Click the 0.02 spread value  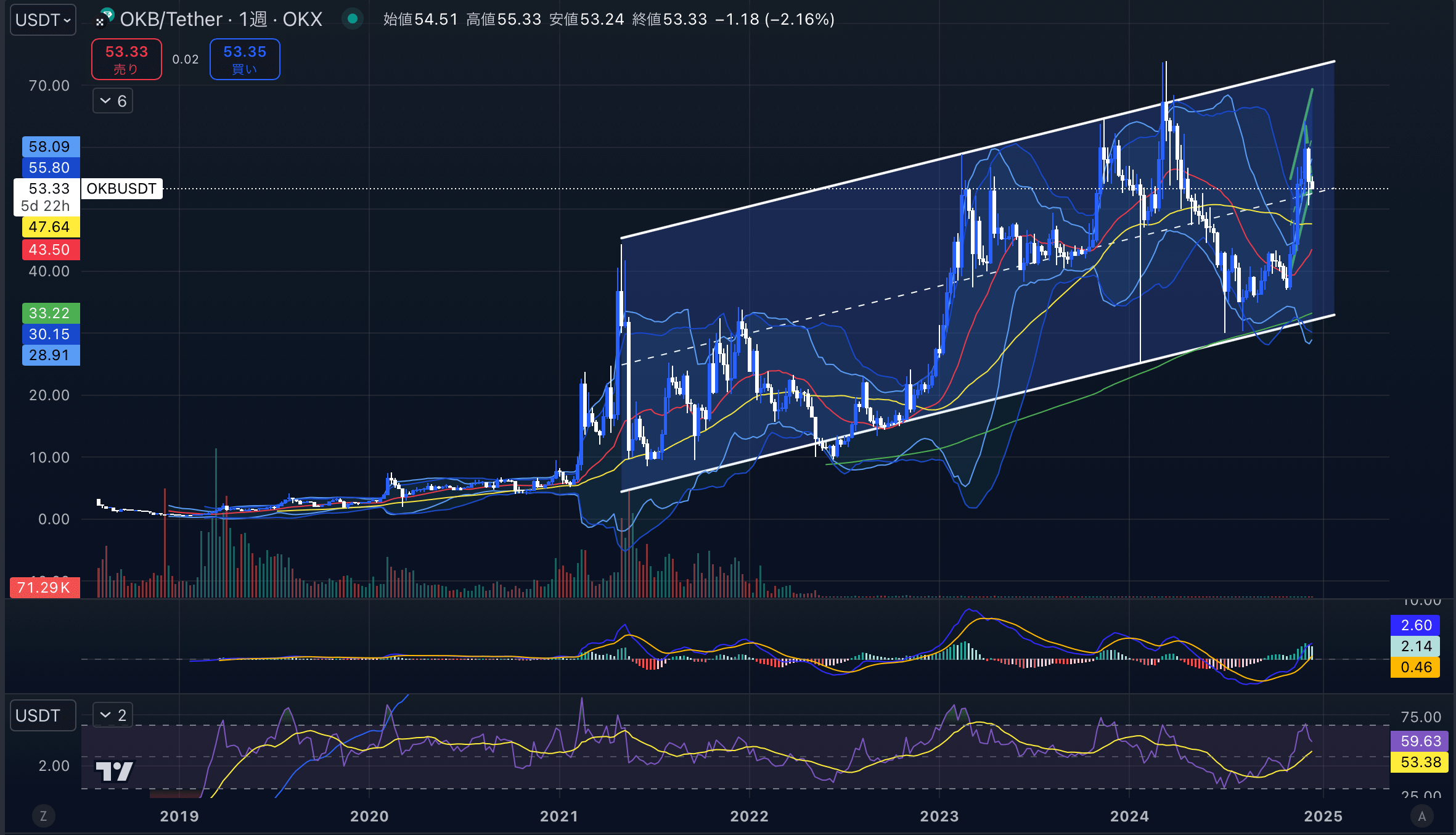point(186,60)
